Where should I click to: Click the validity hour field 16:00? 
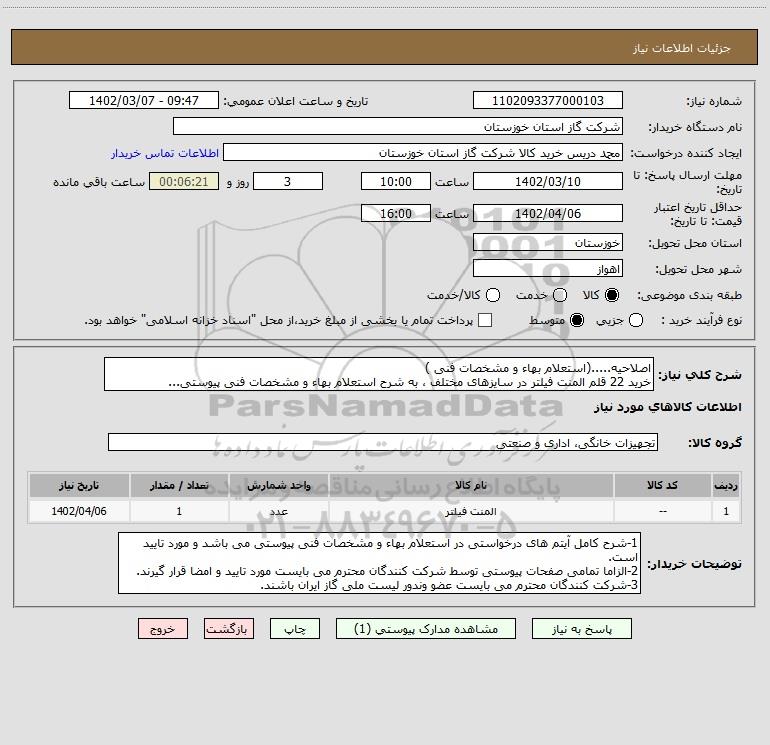pos(396,213)
